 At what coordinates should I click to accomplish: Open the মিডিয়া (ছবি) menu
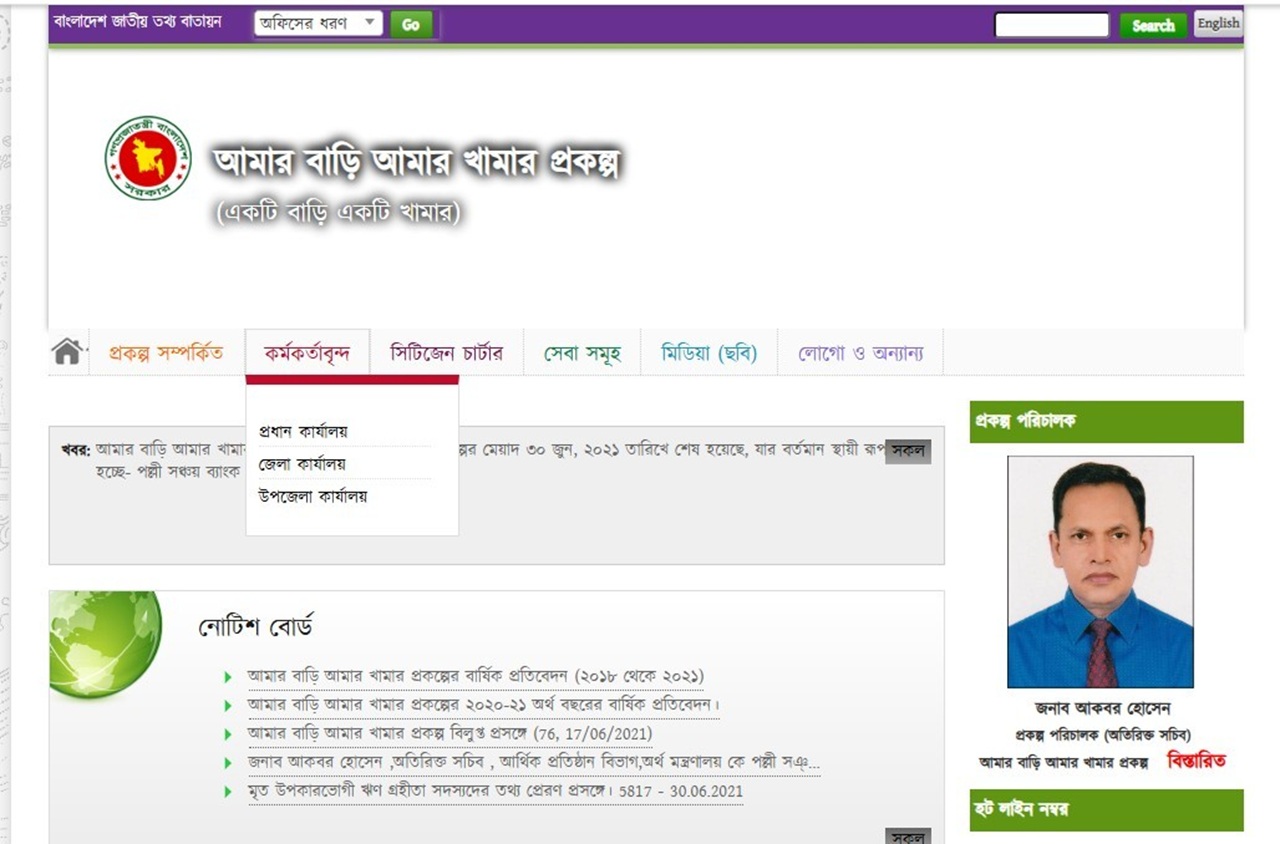pyautogui.click(x=709, y=353)
